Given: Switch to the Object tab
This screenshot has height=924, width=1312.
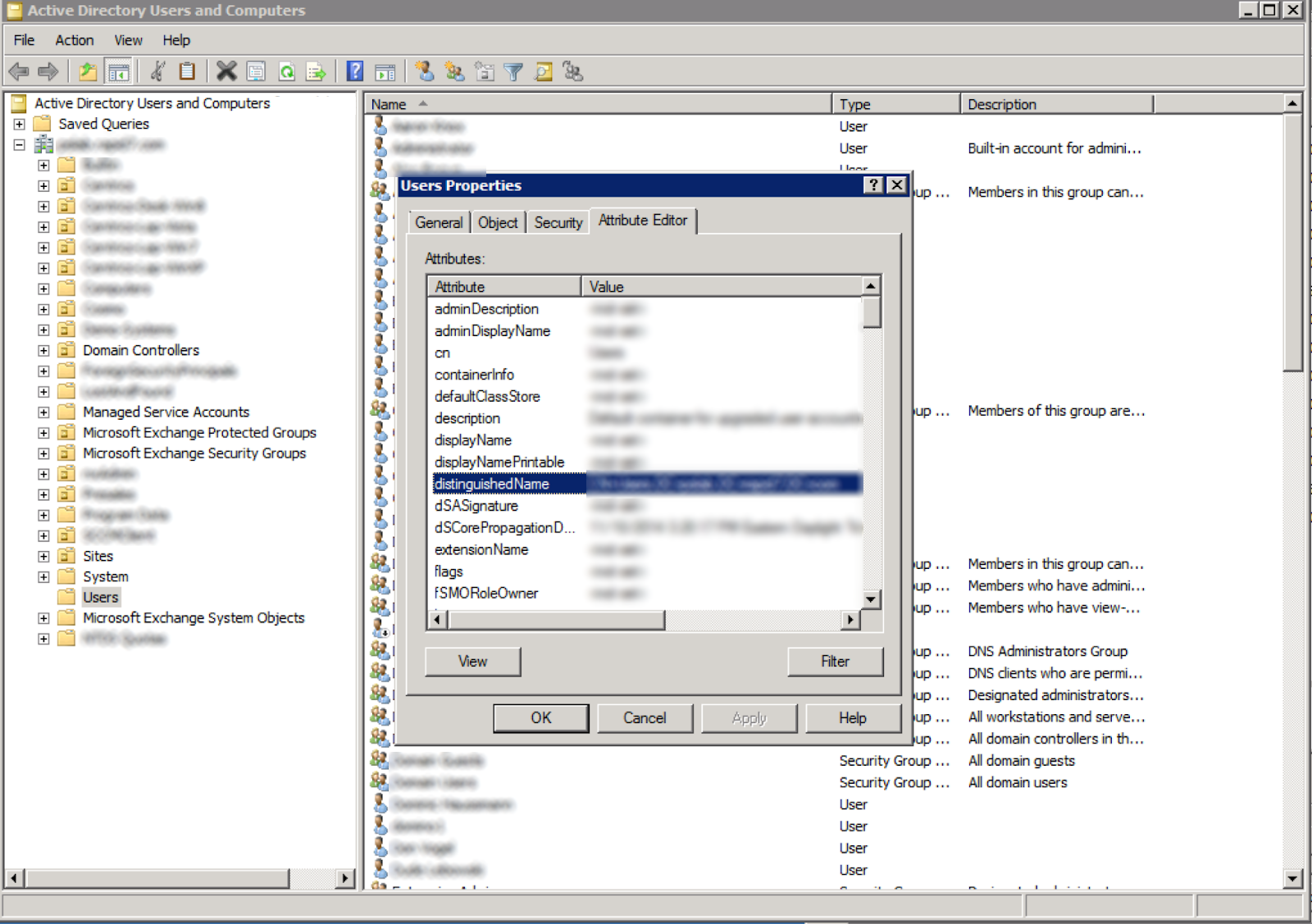Looking at the screenshot, I should [498, 222].
